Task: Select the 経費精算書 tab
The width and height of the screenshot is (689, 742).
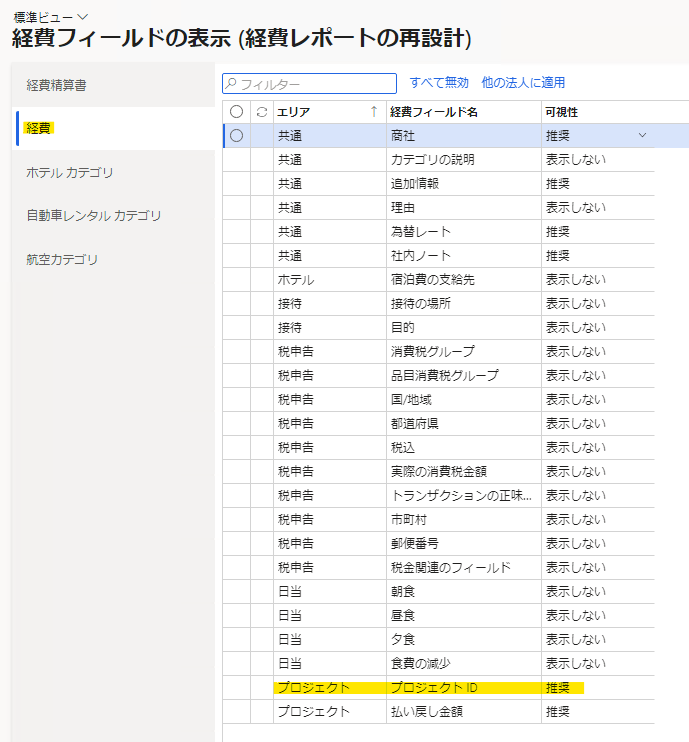Action: 113,85
